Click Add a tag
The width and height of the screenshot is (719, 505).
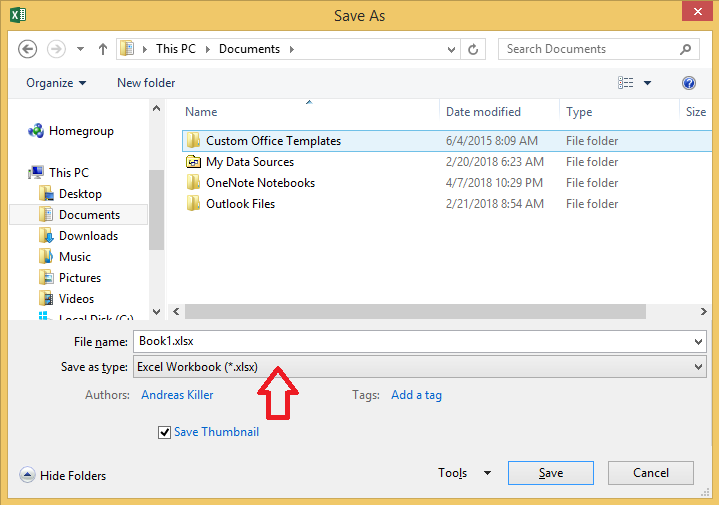point(416,395)
